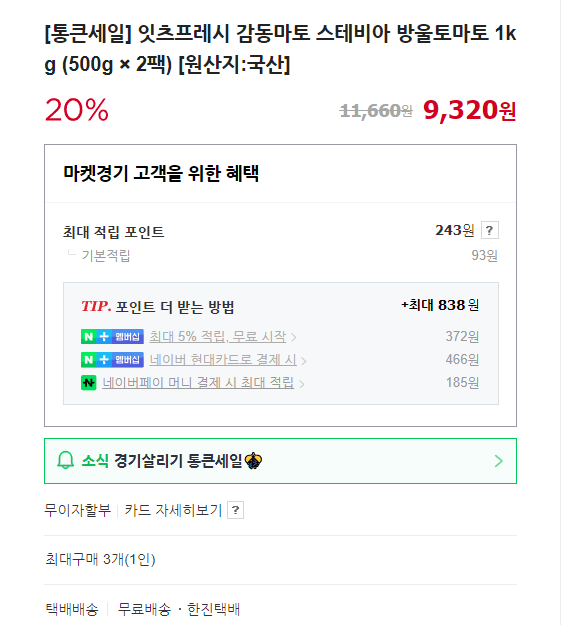Click the discounted price 9,320원
564x625 pixels.
coord(470,110)
